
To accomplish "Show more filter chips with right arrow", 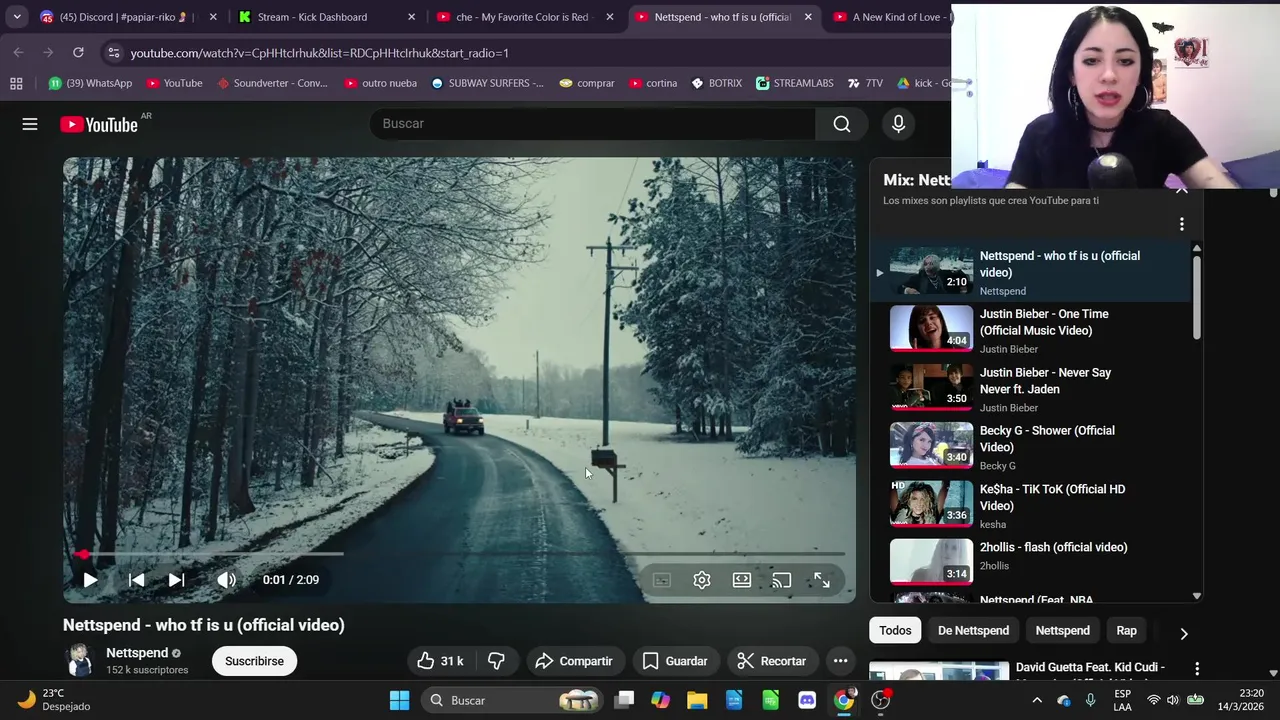I will coord(1184,633).
